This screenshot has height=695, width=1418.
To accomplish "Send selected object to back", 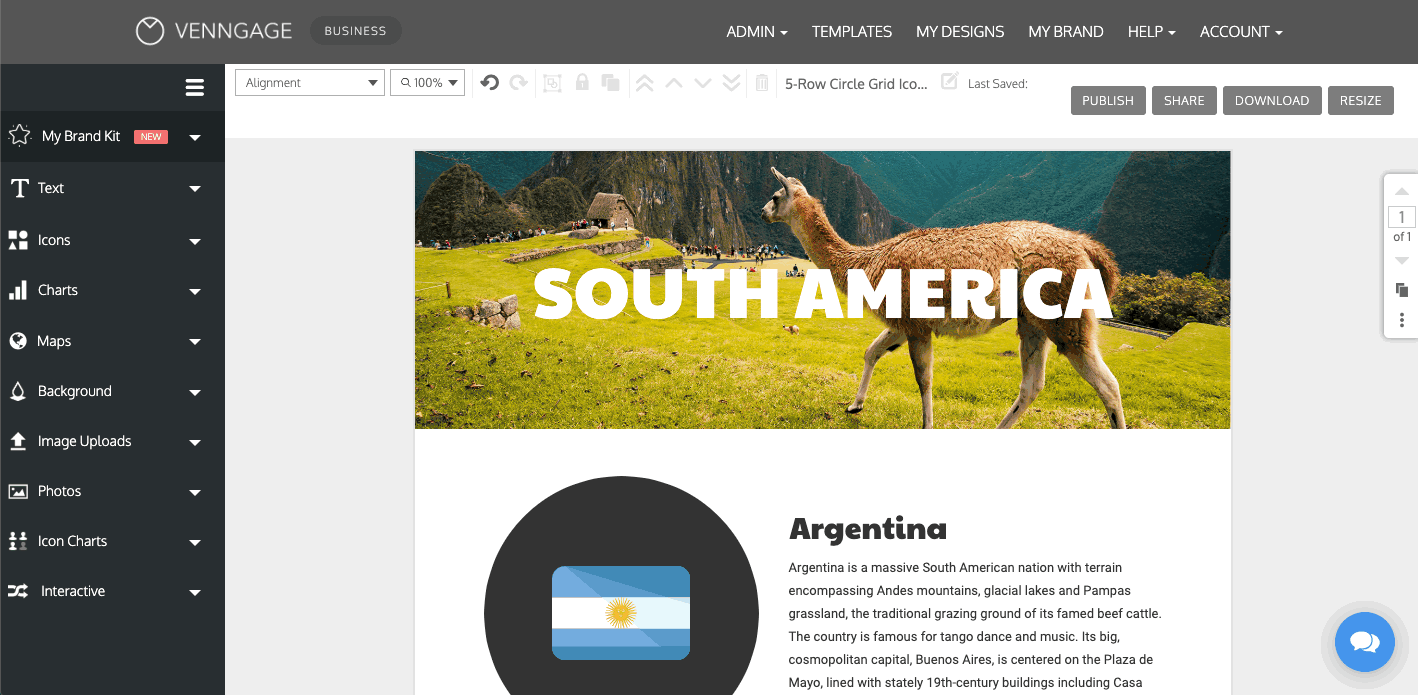I will 732,83.
